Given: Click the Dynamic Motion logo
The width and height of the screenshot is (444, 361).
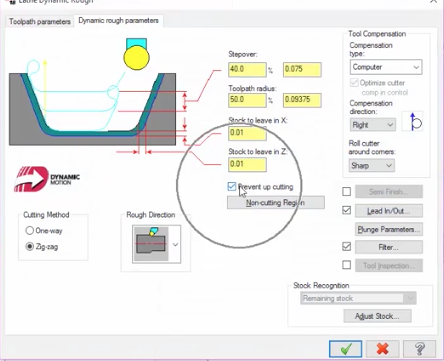Looking at the screenshot, I should click(46, 179).
